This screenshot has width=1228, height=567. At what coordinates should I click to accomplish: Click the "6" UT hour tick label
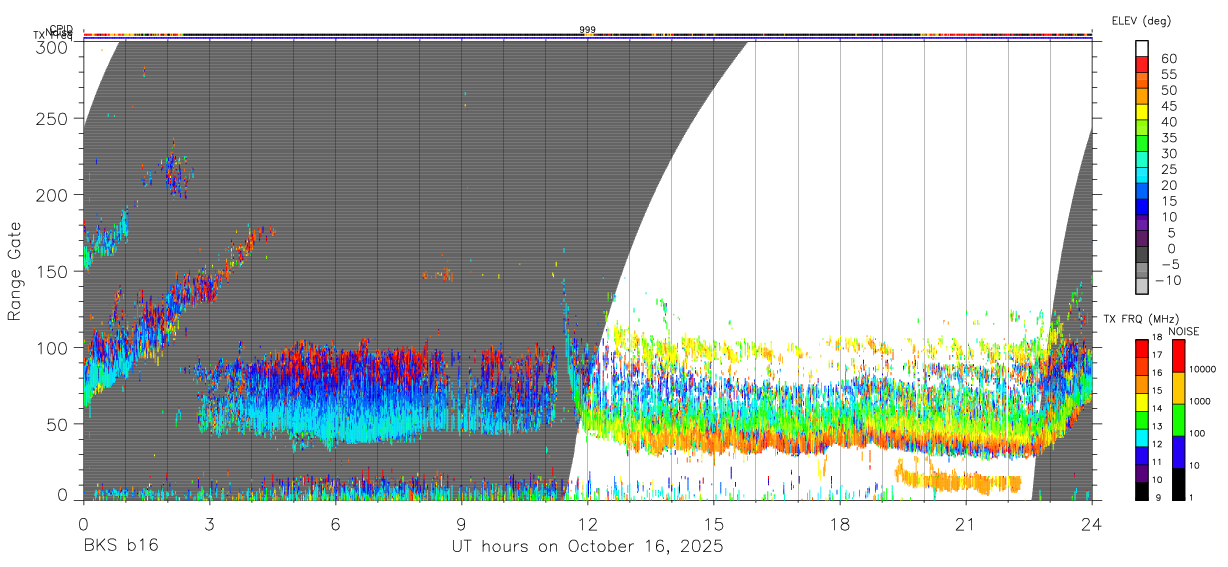click(x=335, y=524)
